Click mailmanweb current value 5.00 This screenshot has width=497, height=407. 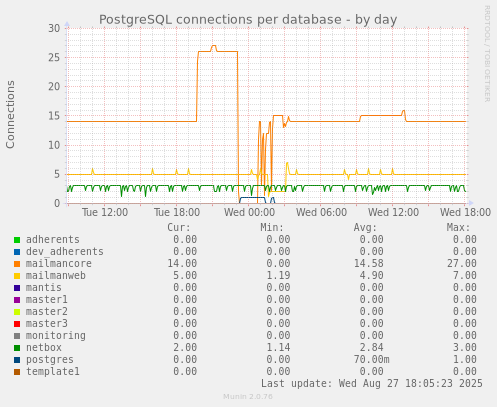[185, 275]
